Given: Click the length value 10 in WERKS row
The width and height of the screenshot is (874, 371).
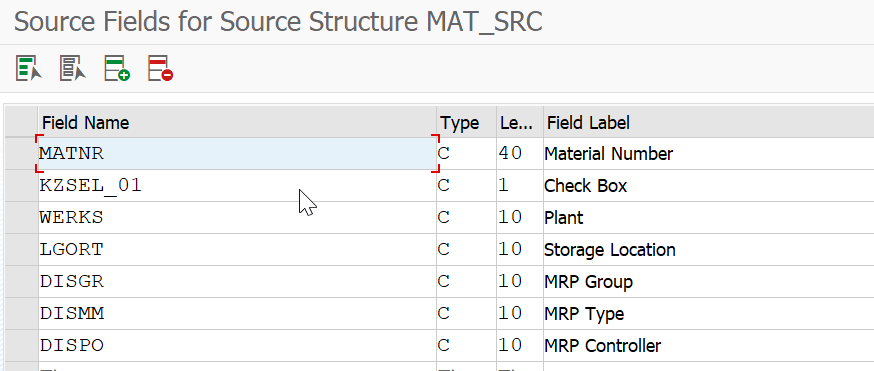Looking at the screenshot, I should click(x=519, y=217).
